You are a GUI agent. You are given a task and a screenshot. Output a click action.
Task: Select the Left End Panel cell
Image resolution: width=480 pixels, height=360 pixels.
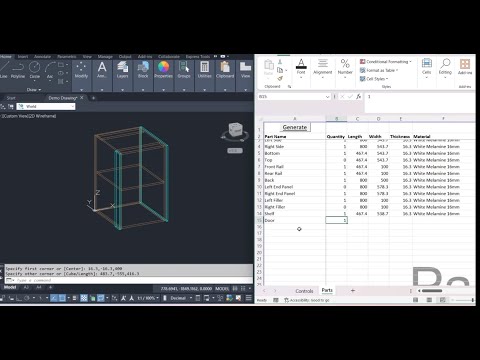pos(294,187)
